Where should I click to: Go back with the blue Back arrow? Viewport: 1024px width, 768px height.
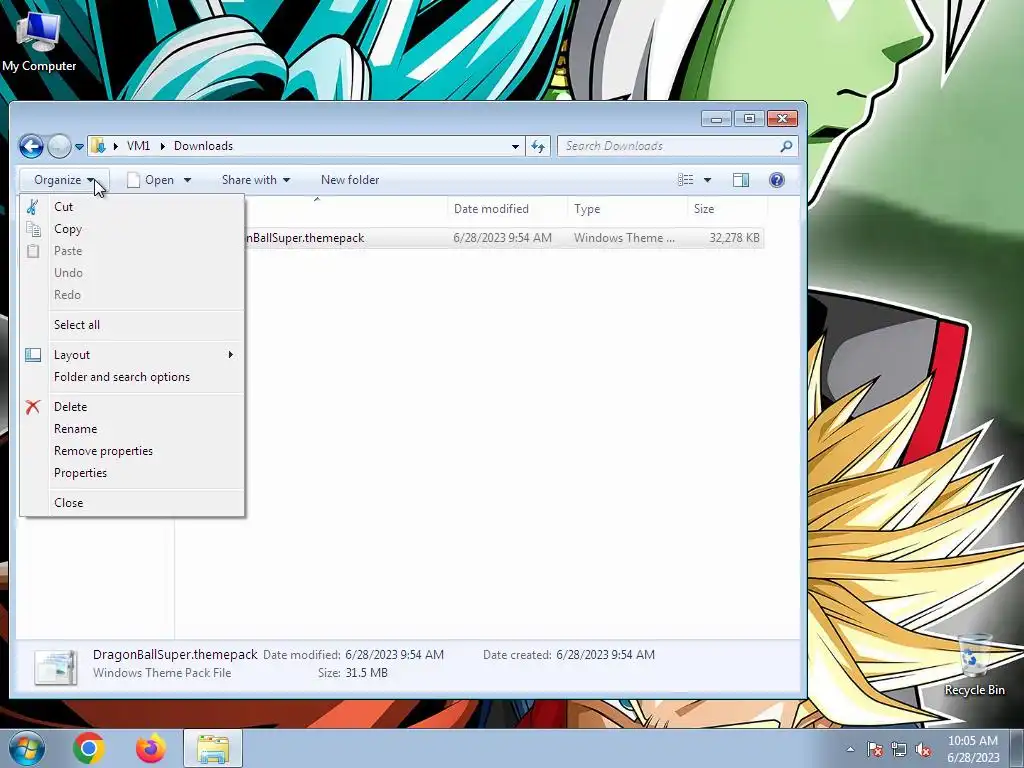31,146
